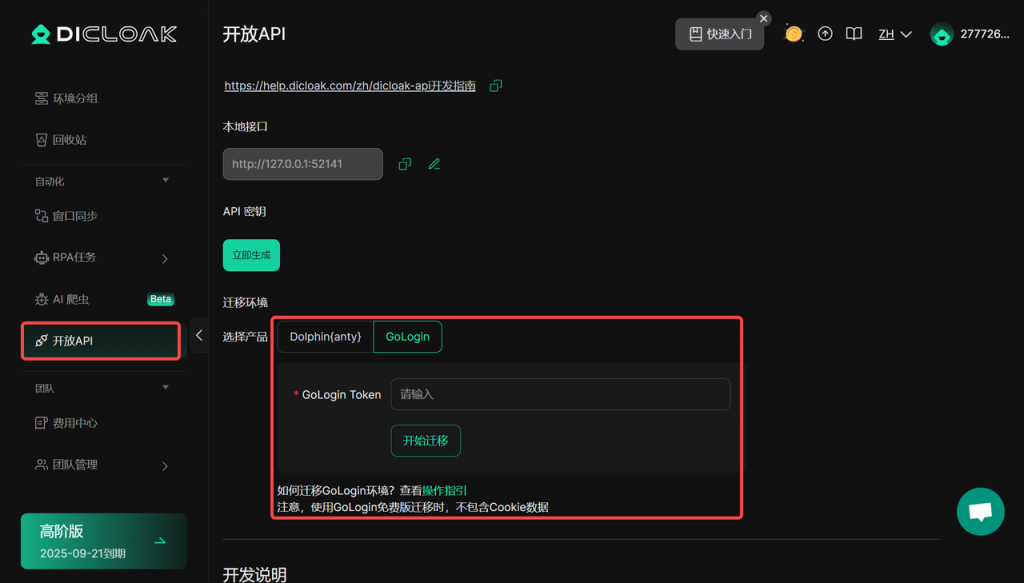Expand the RPA任务 submenu chevron
Image resolution: width=1024 pixels, height=583 pixels.
coord(165,259)
